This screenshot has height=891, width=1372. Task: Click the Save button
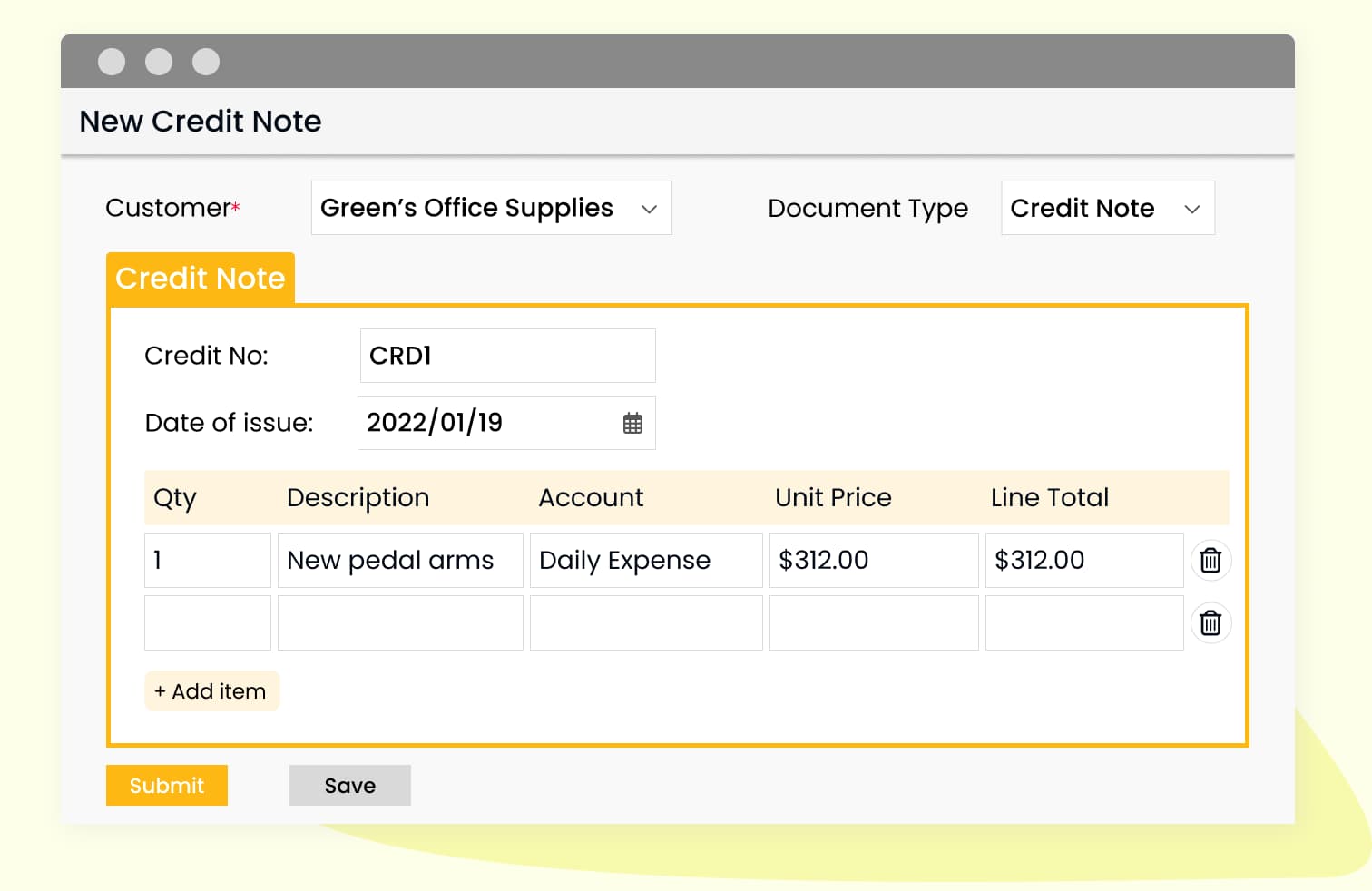349,786
